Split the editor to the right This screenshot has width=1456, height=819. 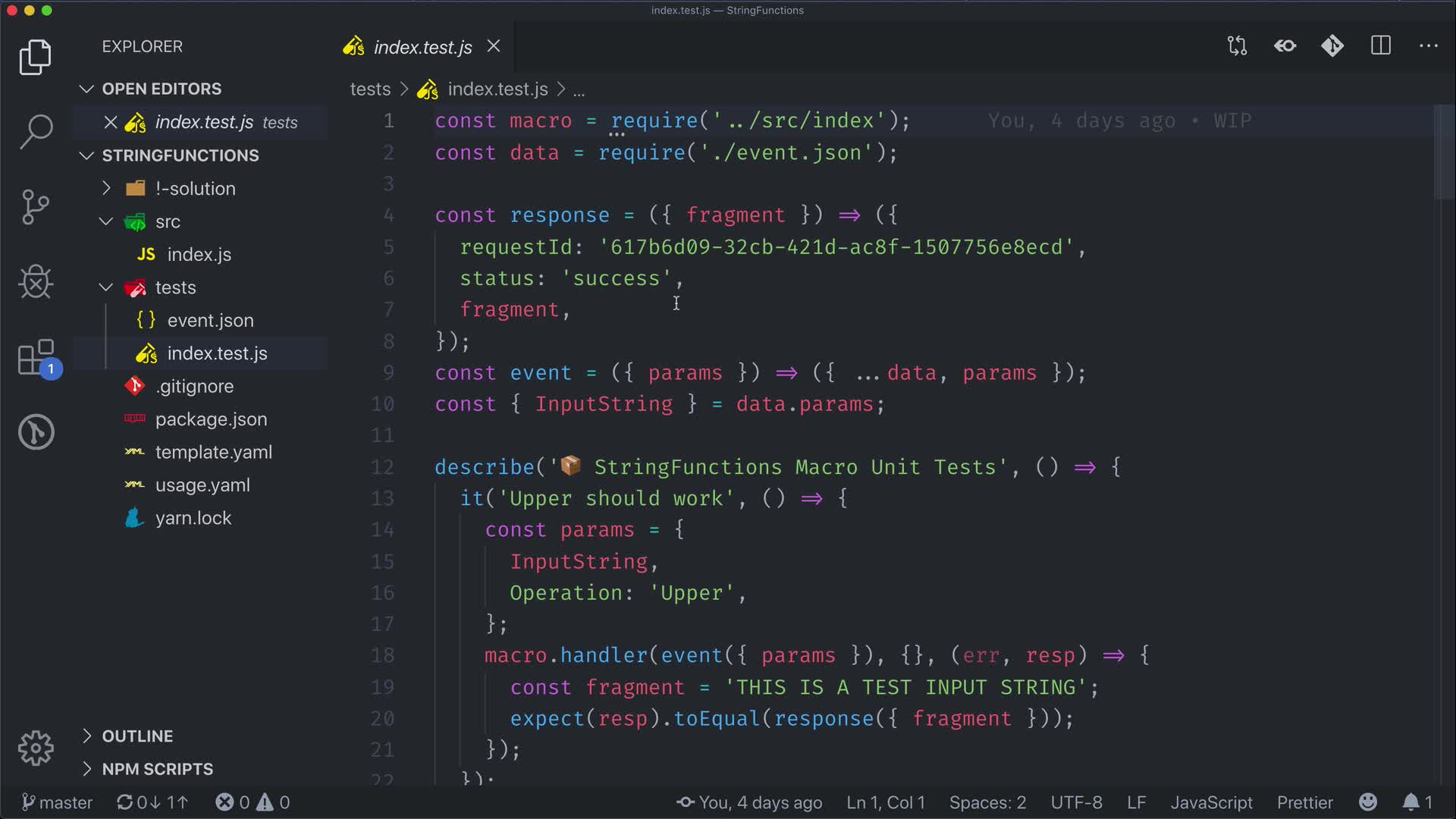(1381, 46)
